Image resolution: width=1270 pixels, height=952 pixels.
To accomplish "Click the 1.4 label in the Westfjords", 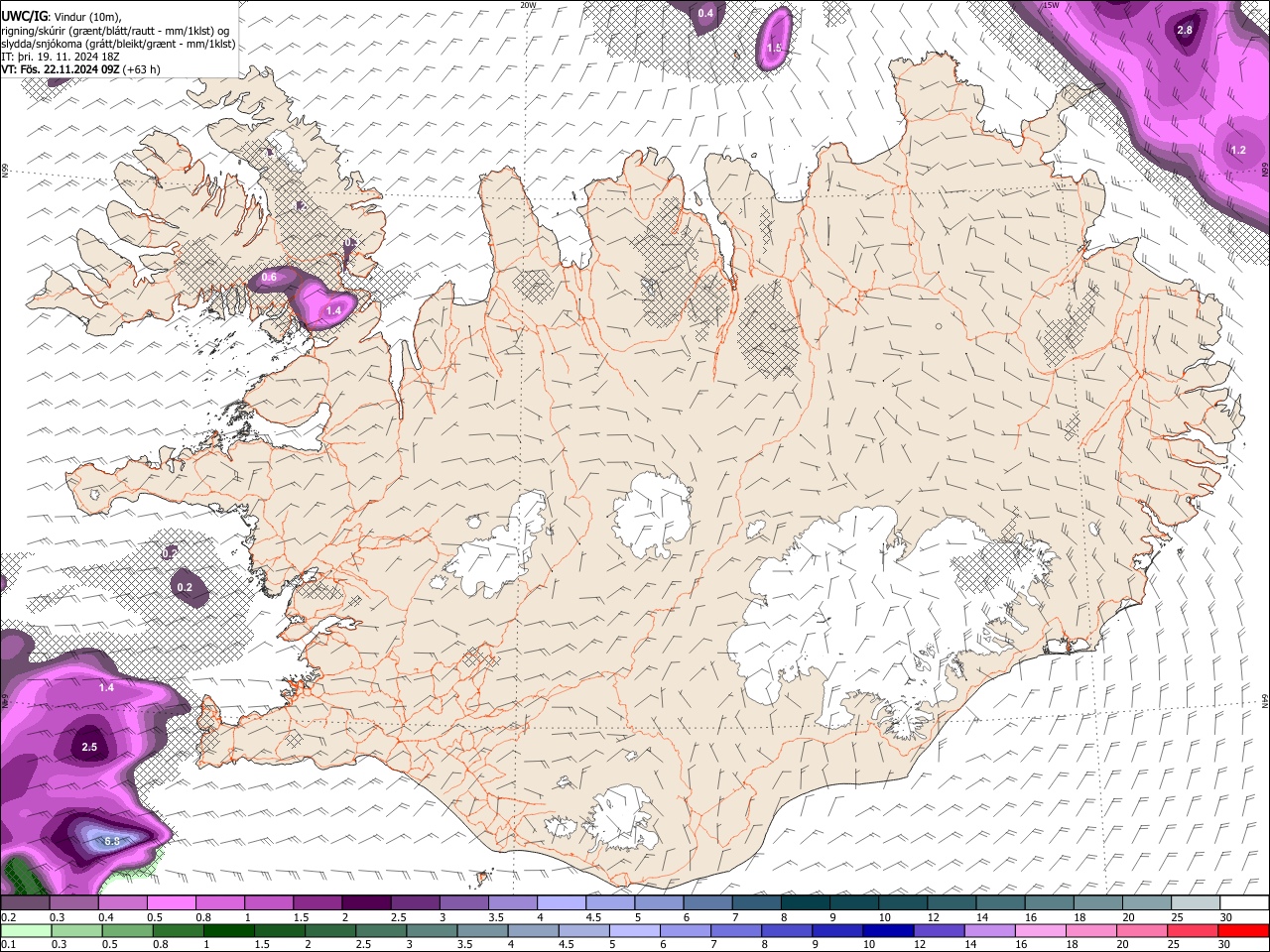I will point(333,310).
